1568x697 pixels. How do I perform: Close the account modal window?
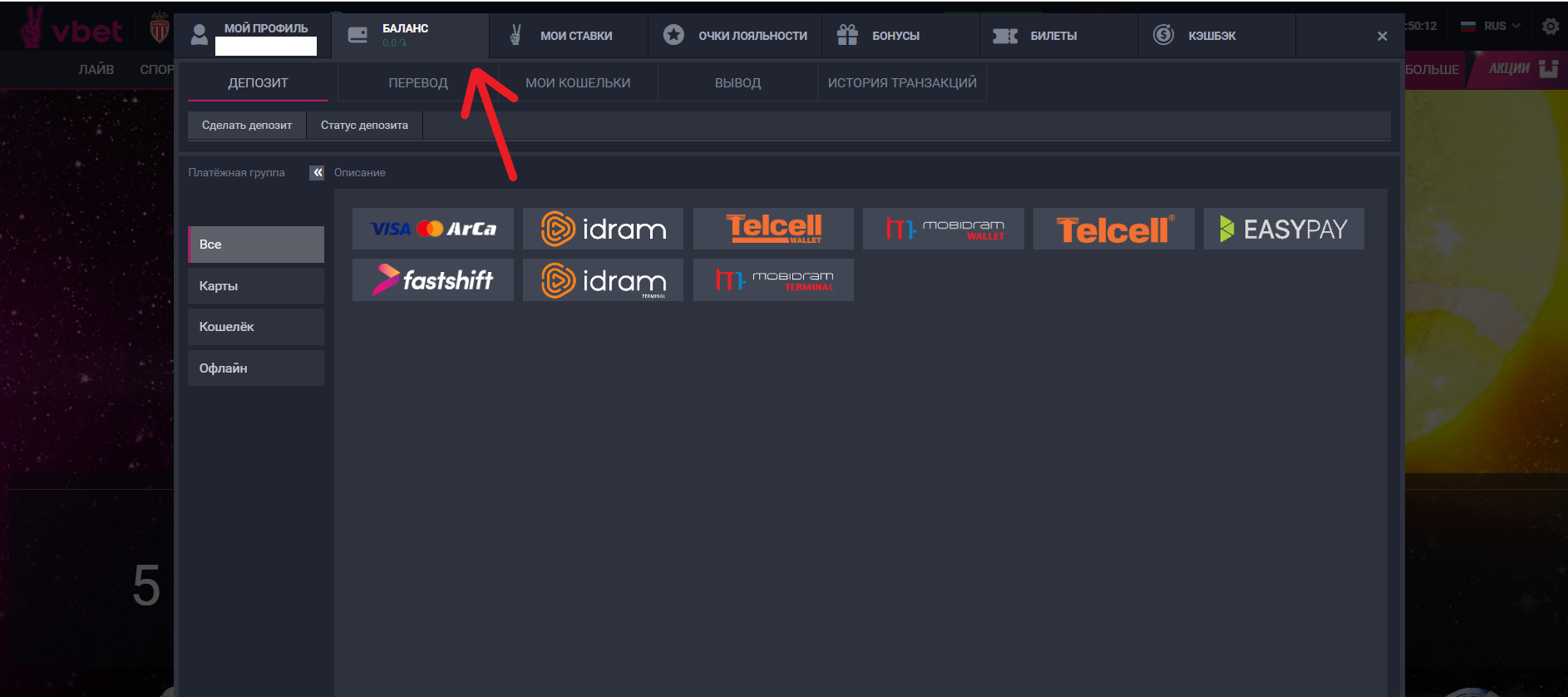coord(1382,36)
